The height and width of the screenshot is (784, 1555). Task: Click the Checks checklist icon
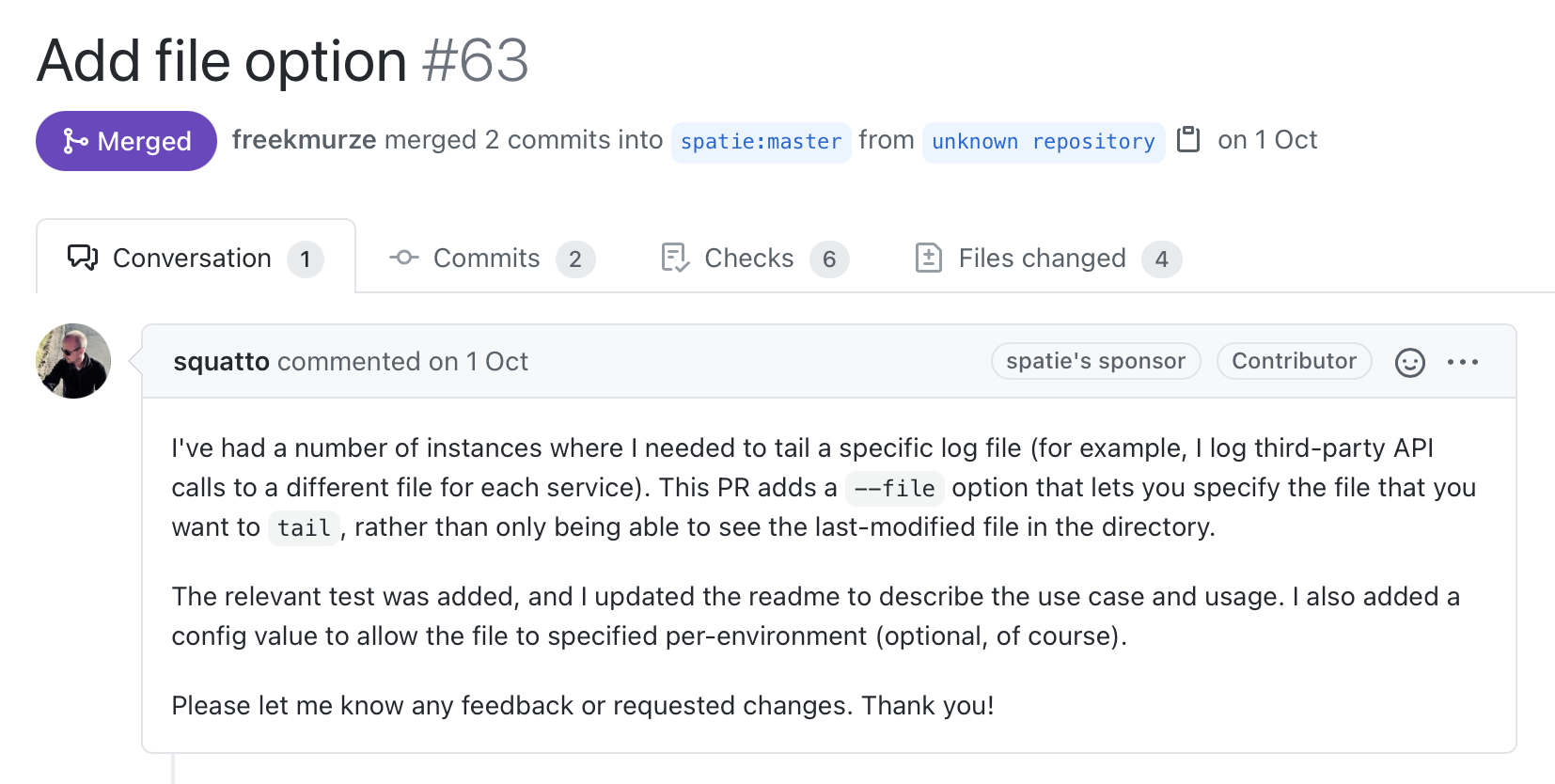[675, 258]
